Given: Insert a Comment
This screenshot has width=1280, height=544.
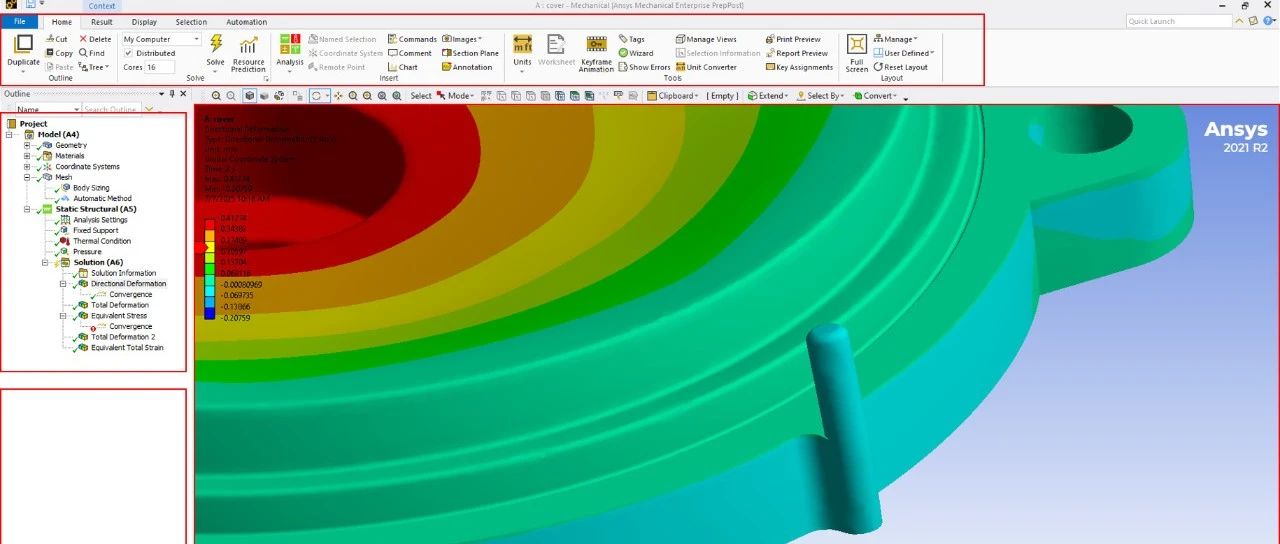Looking at the screenshot, I should tap(410, 53).
